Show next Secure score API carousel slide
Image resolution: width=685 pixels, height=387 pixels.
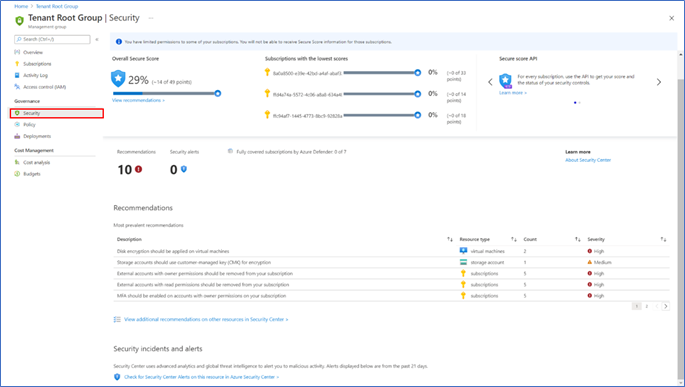point(659,82)
